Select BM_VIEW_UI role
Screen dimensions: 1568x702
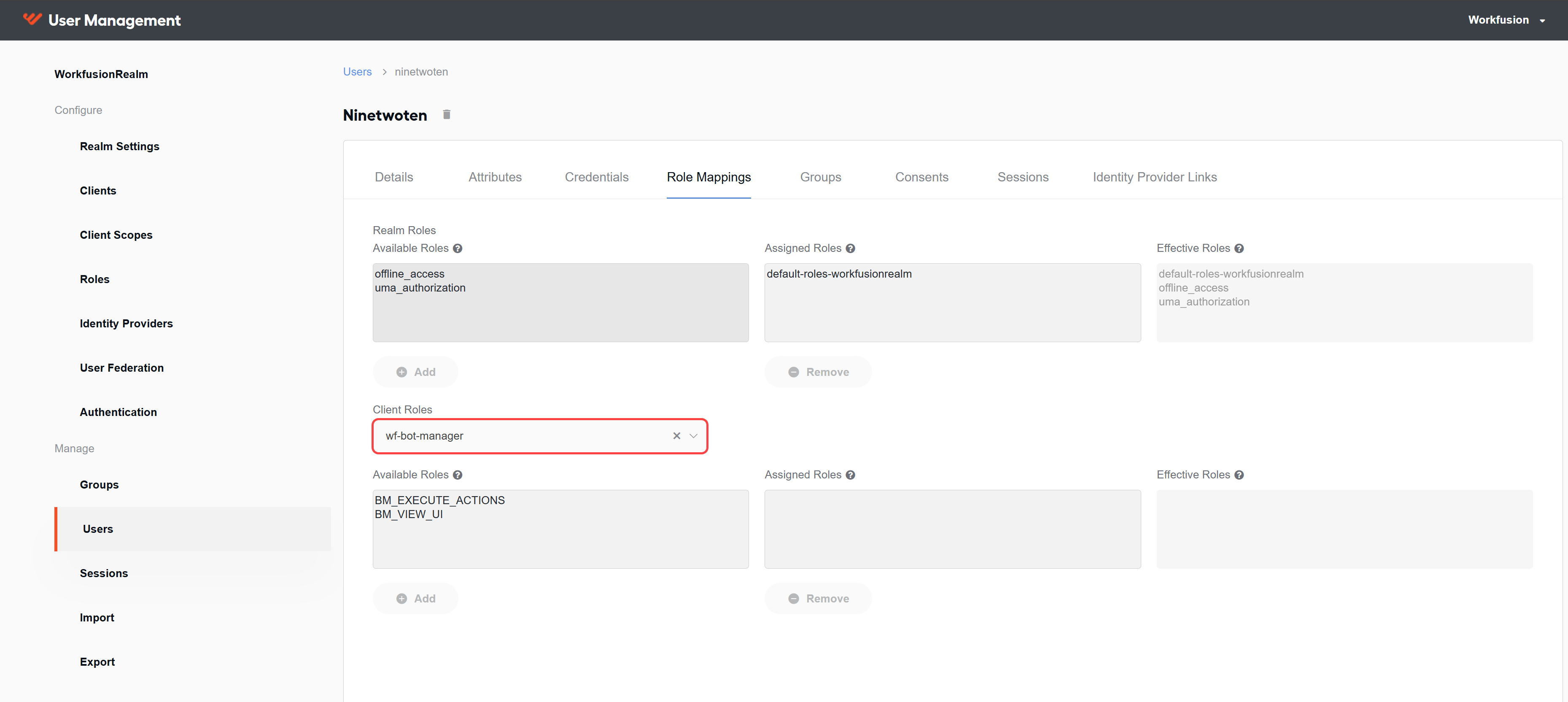408,514
